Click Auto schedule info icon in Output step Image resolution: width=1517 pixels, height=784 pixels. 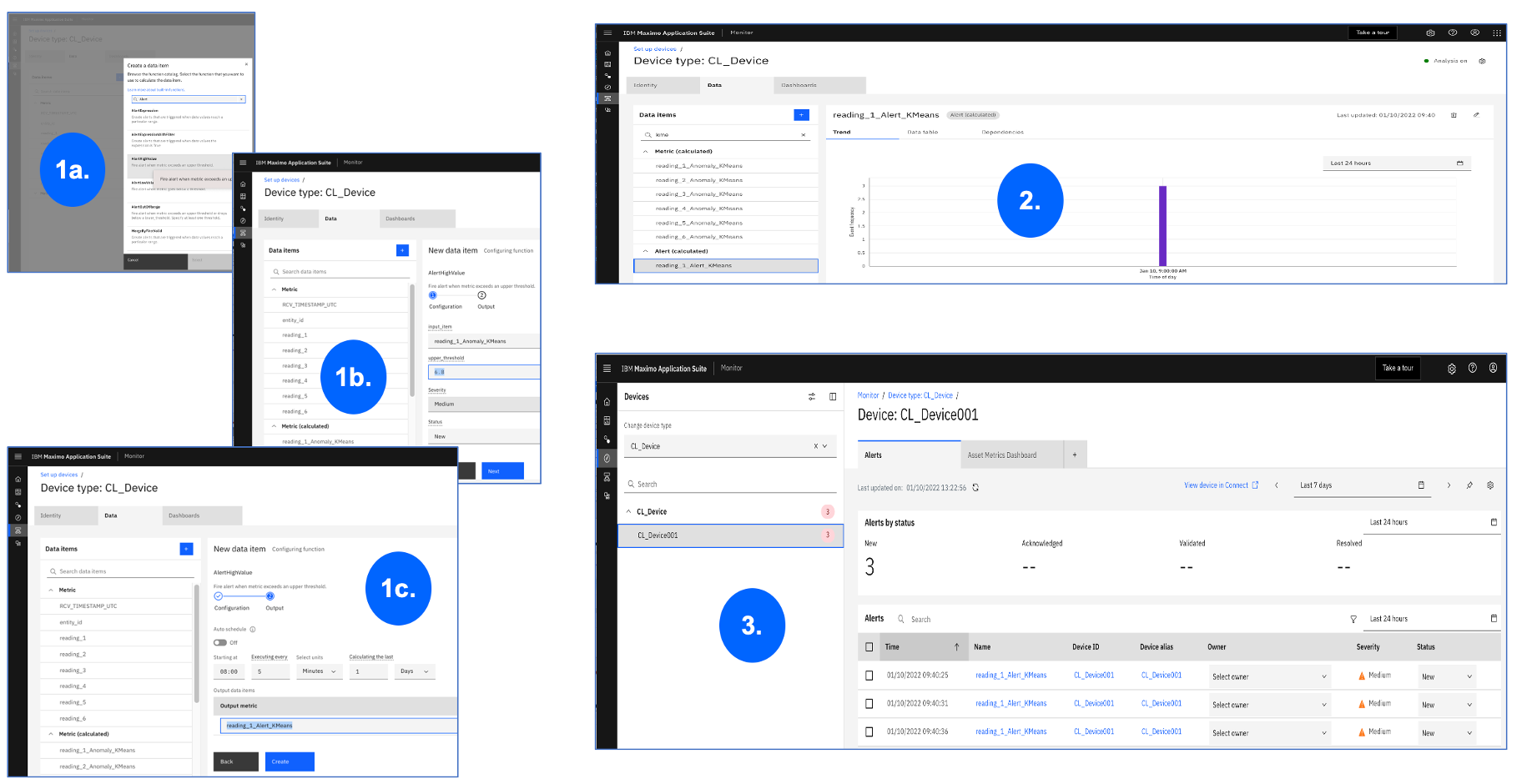[253, 630]
